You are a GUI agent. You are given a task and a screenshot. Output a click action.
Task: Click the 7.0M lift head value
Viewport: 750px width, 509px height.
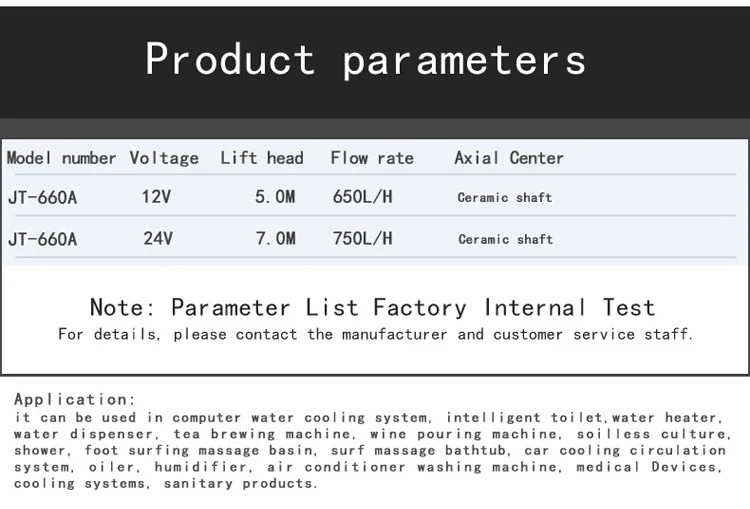[x=275, y=239]
